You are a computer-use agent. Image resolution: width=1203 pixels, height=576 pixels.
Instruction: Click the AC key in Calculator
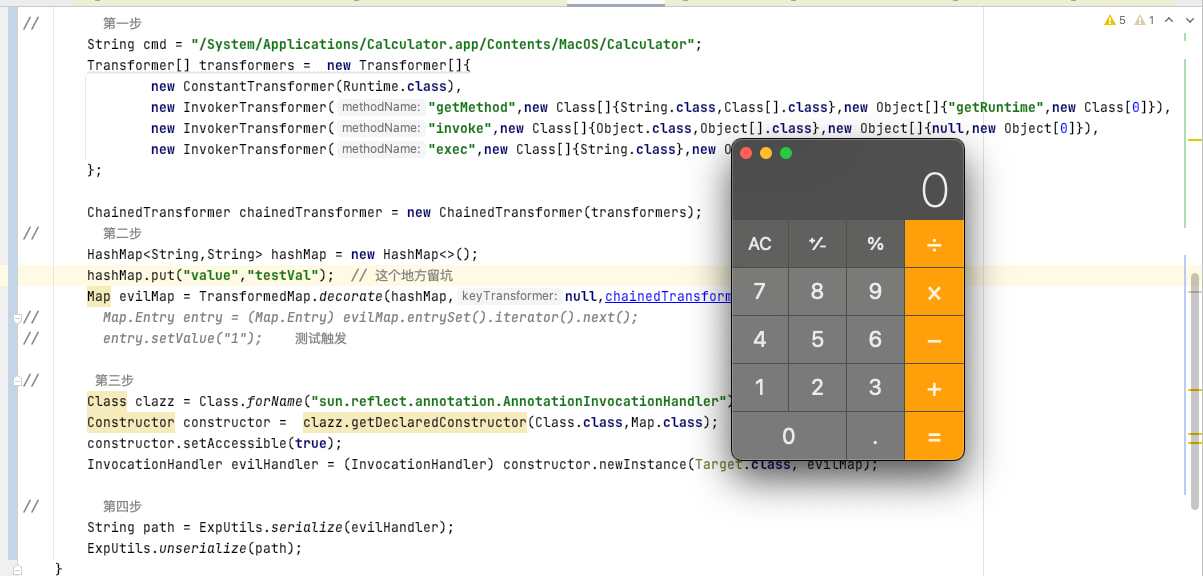[760, 244]
